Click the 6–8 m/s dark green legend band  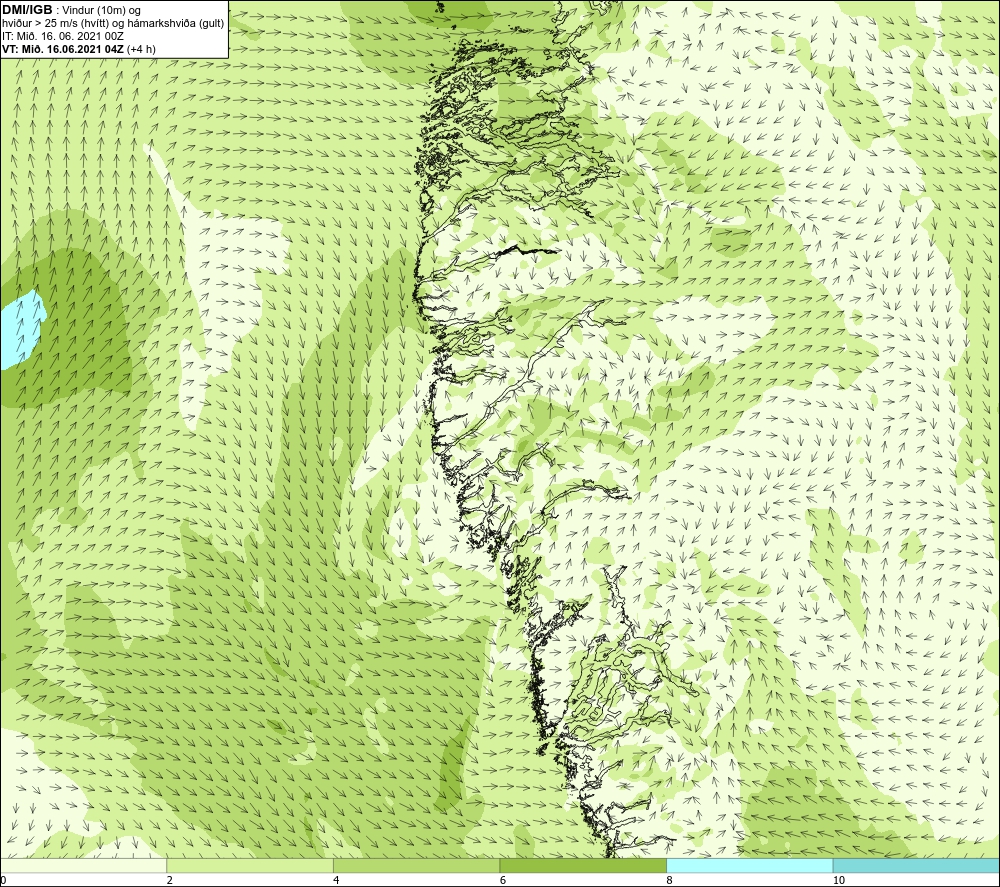pyautogui.click(x=583, y=866)
